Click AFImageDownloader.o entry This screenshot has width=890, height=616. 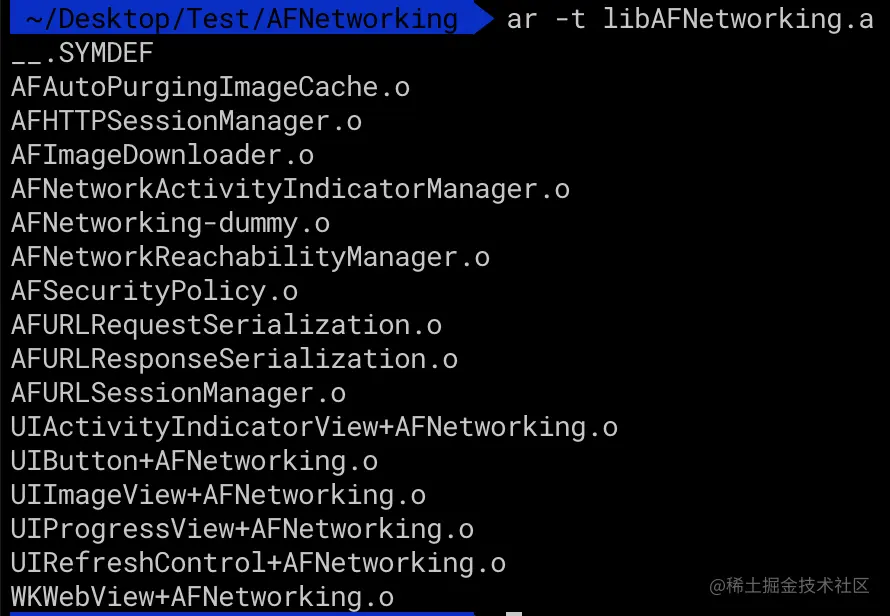[x=162, y=156]
